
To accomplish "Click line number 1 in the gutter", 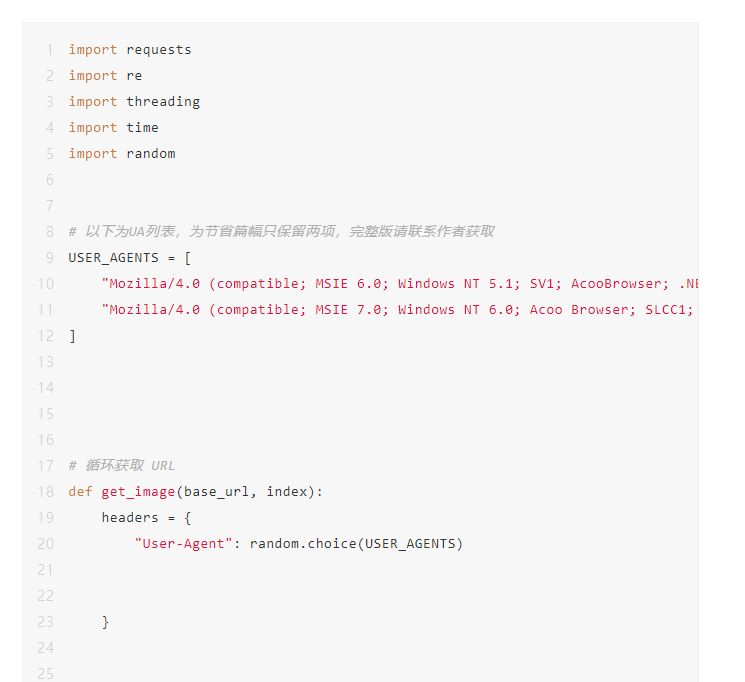I will 49,50.
